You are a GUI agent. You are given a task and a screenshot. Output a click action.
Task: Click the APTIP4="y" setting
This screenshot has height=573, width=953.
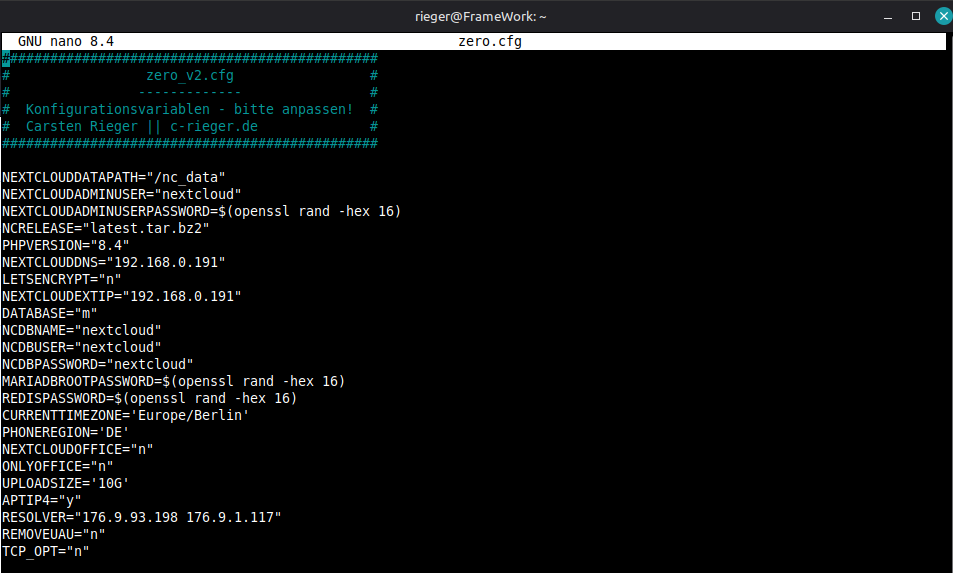click(x=41, y=500)
